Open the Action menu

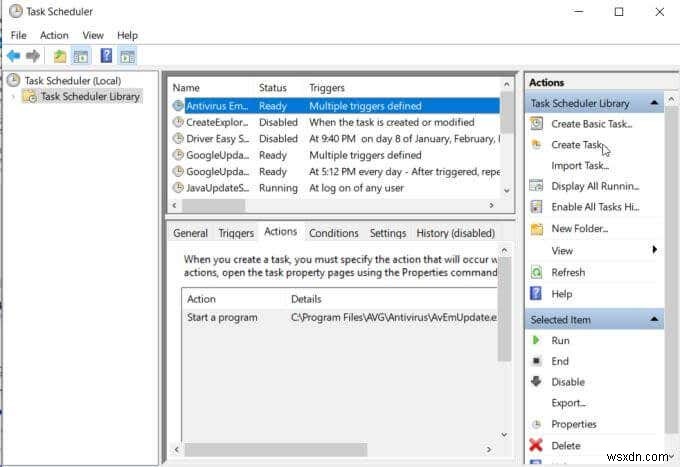tap(54, 35)
